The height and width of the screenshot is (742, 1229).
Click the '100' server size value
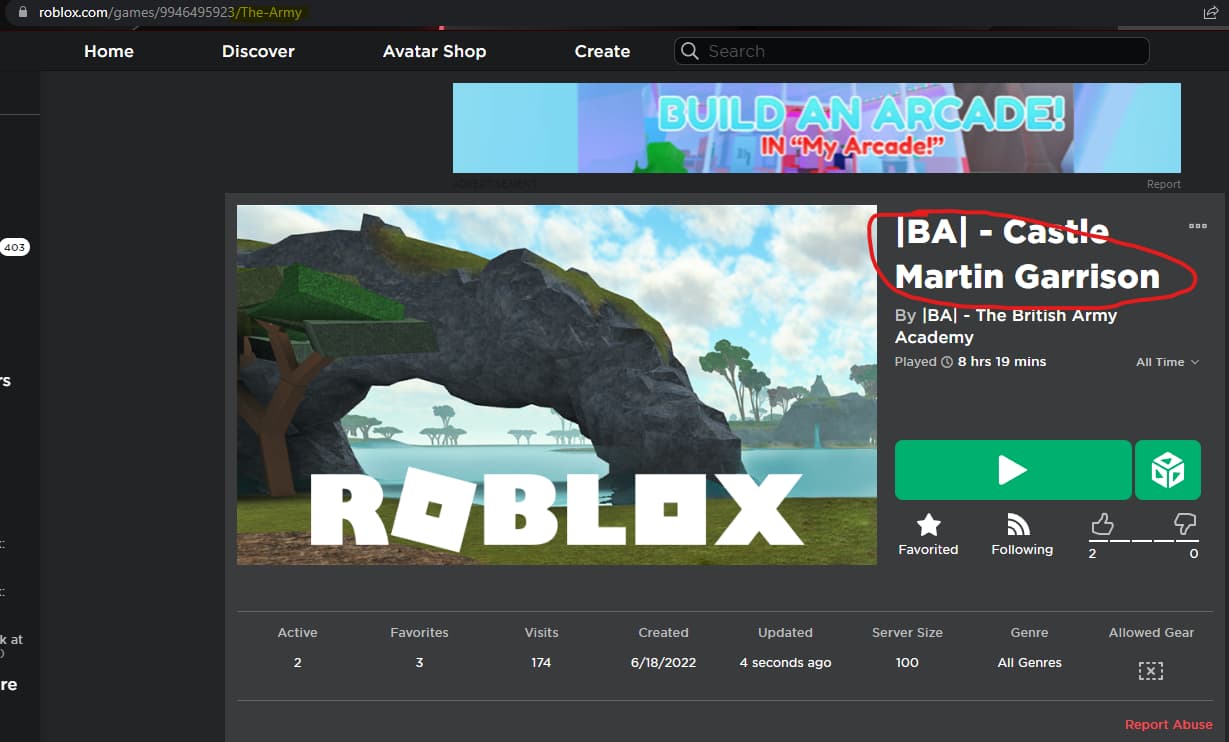907,663
